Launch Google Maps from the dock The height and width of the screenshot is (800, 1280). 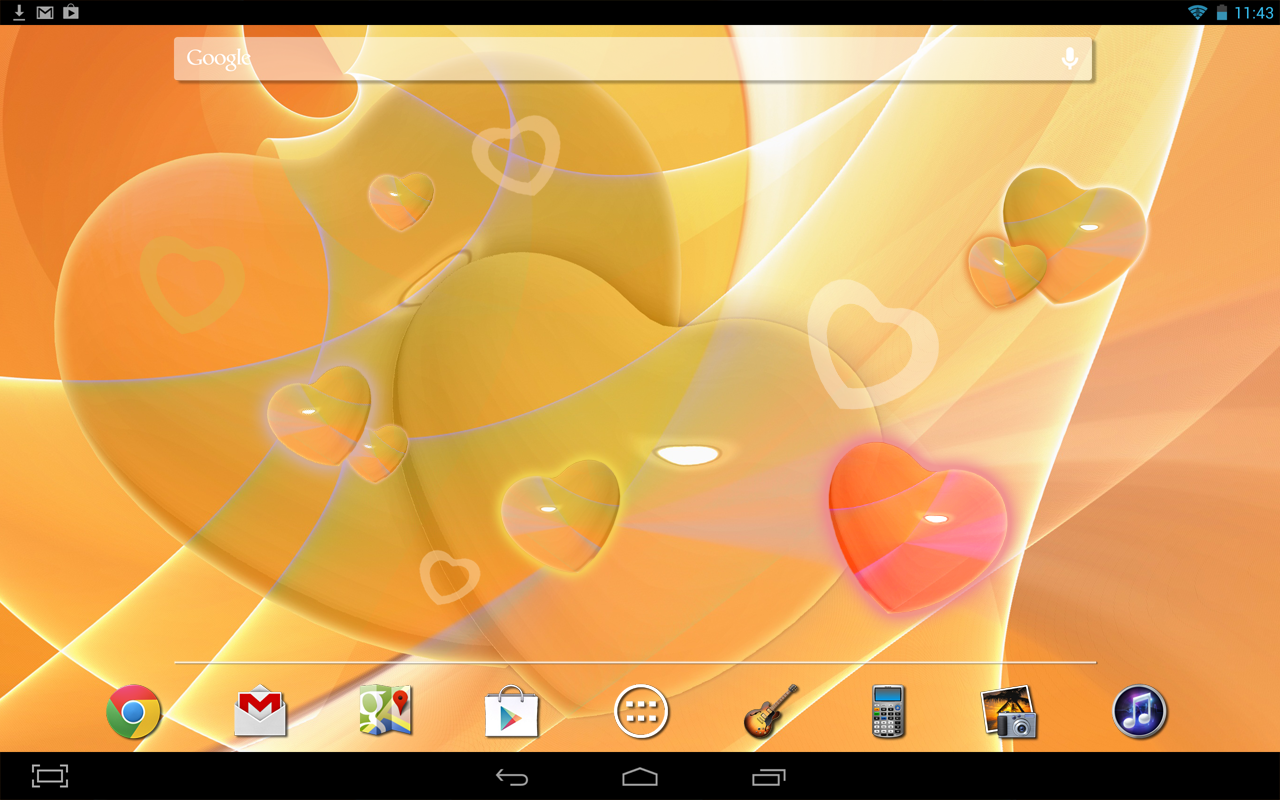(386, 712)
